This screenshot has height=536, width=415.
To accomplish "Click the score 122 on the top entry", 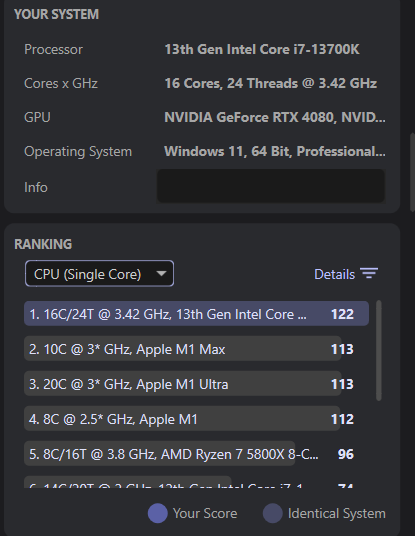I will [342, 314].
